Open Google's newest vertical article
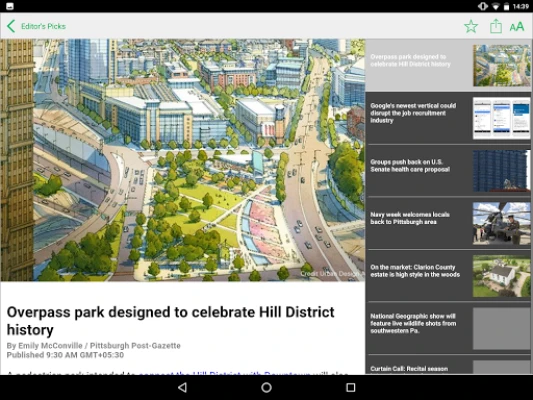Image resolution: width=533 pixels, height=400 pixels. pyautogui.click(x=449, y=118)
